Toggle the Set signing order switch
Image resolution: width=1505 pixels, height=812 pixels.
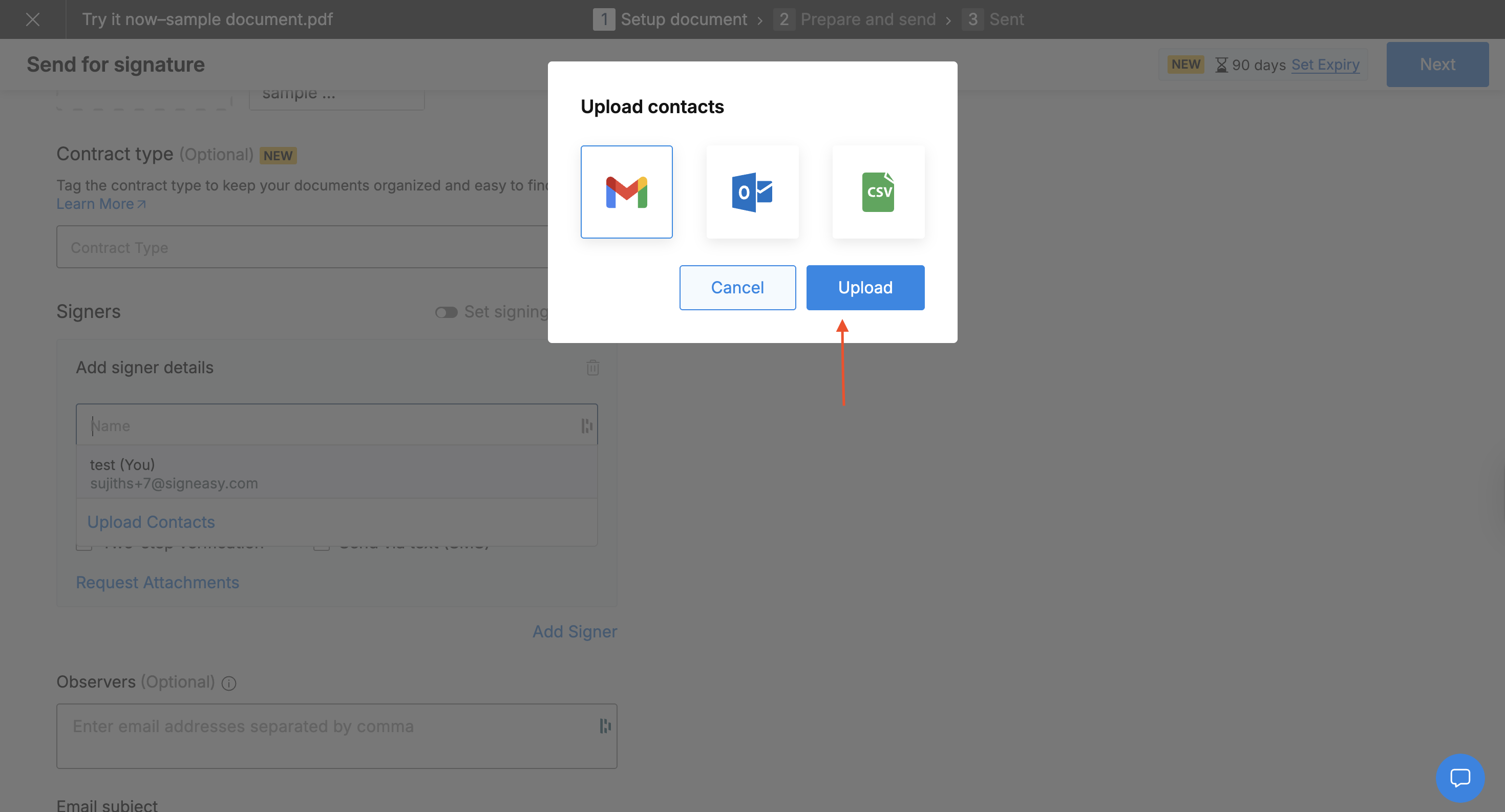446,312
